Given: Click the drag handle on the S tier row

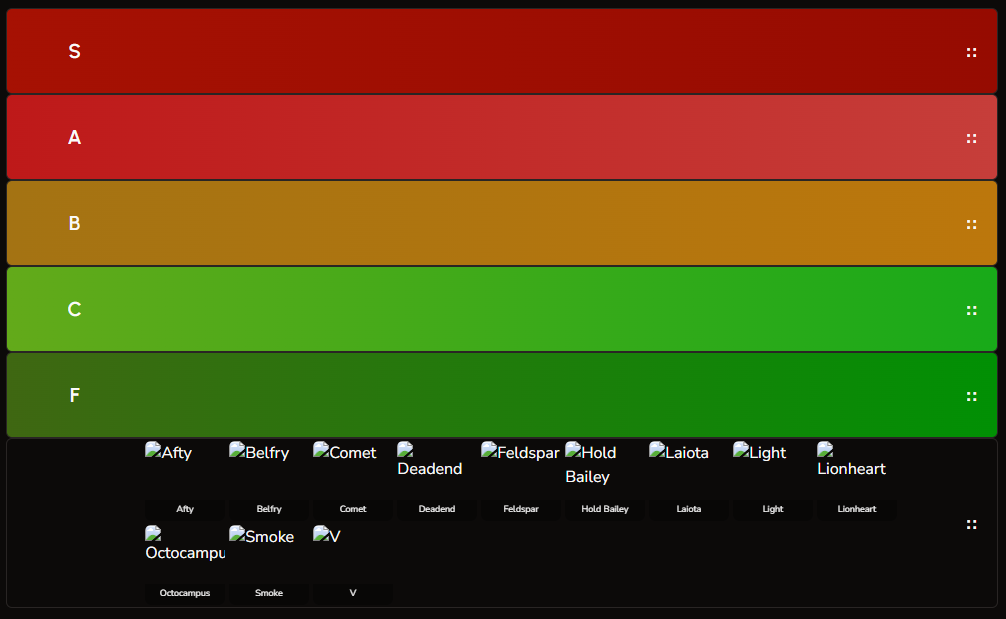Looking at the screenshot, I should [971, 53].
